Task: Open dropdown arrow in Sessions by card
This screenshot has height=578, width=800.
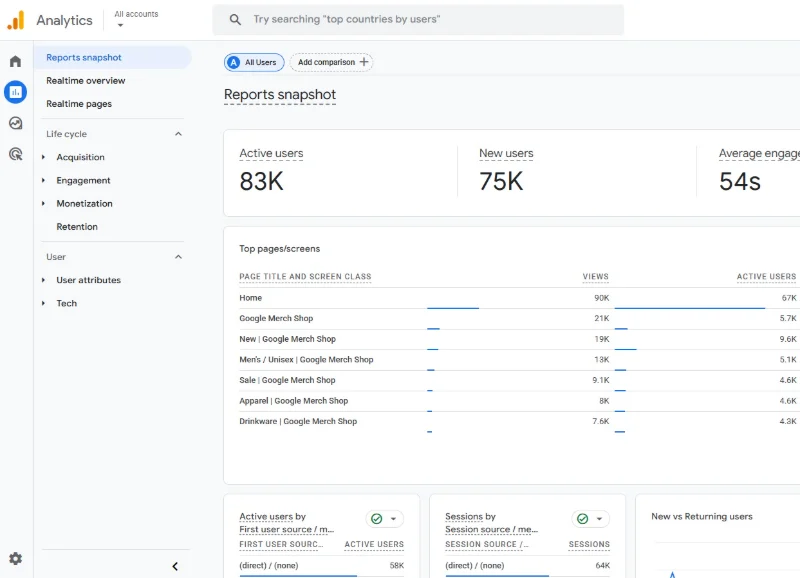Action: coord(599,519)
